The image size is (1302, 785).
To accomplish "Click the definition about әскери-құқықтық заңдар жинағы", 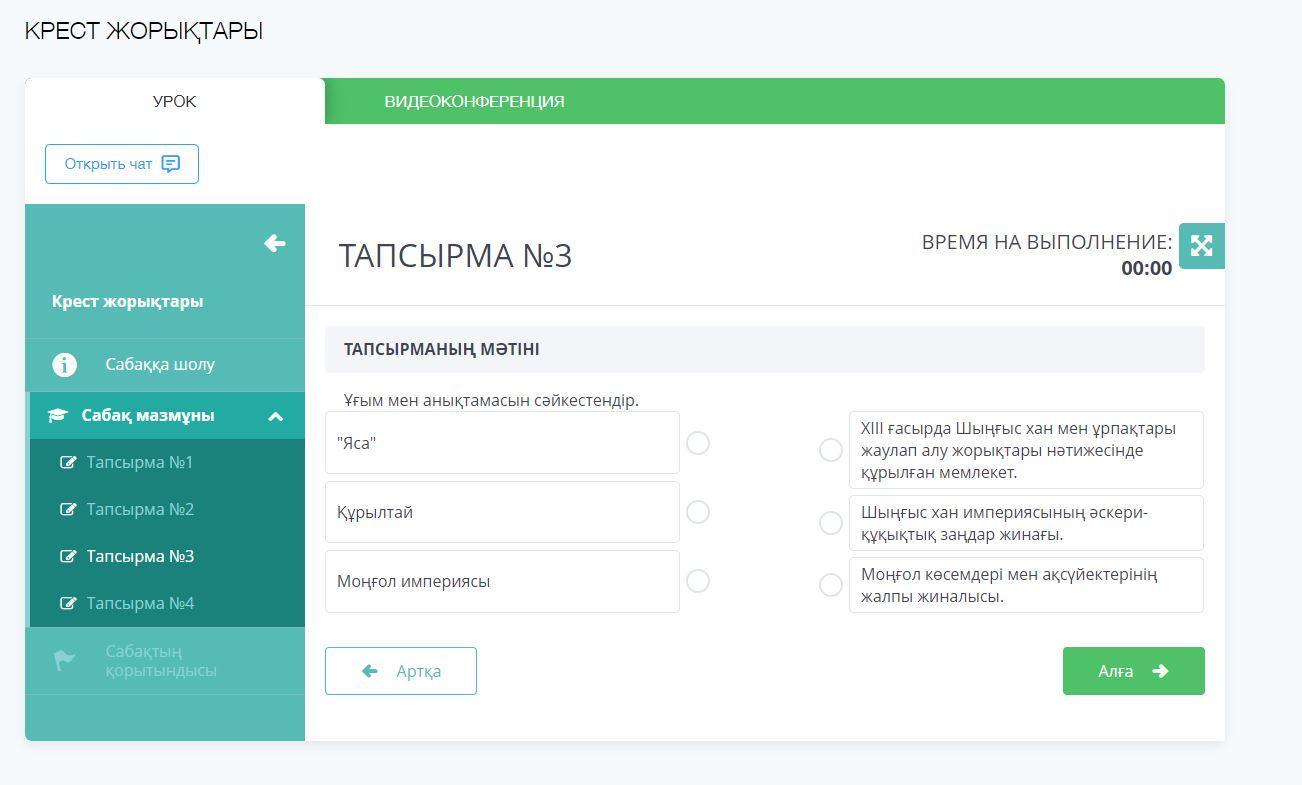I will coord(1026,523).
